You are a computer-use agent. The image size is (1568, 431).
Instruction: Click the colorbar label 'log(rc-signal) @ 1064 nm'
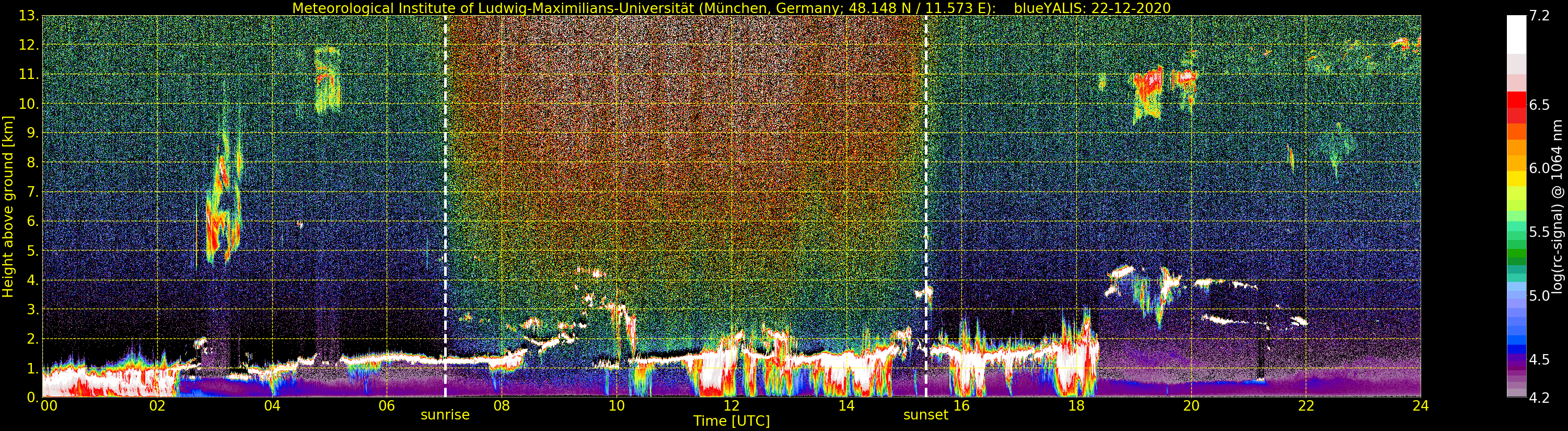tap(1558, 206)
